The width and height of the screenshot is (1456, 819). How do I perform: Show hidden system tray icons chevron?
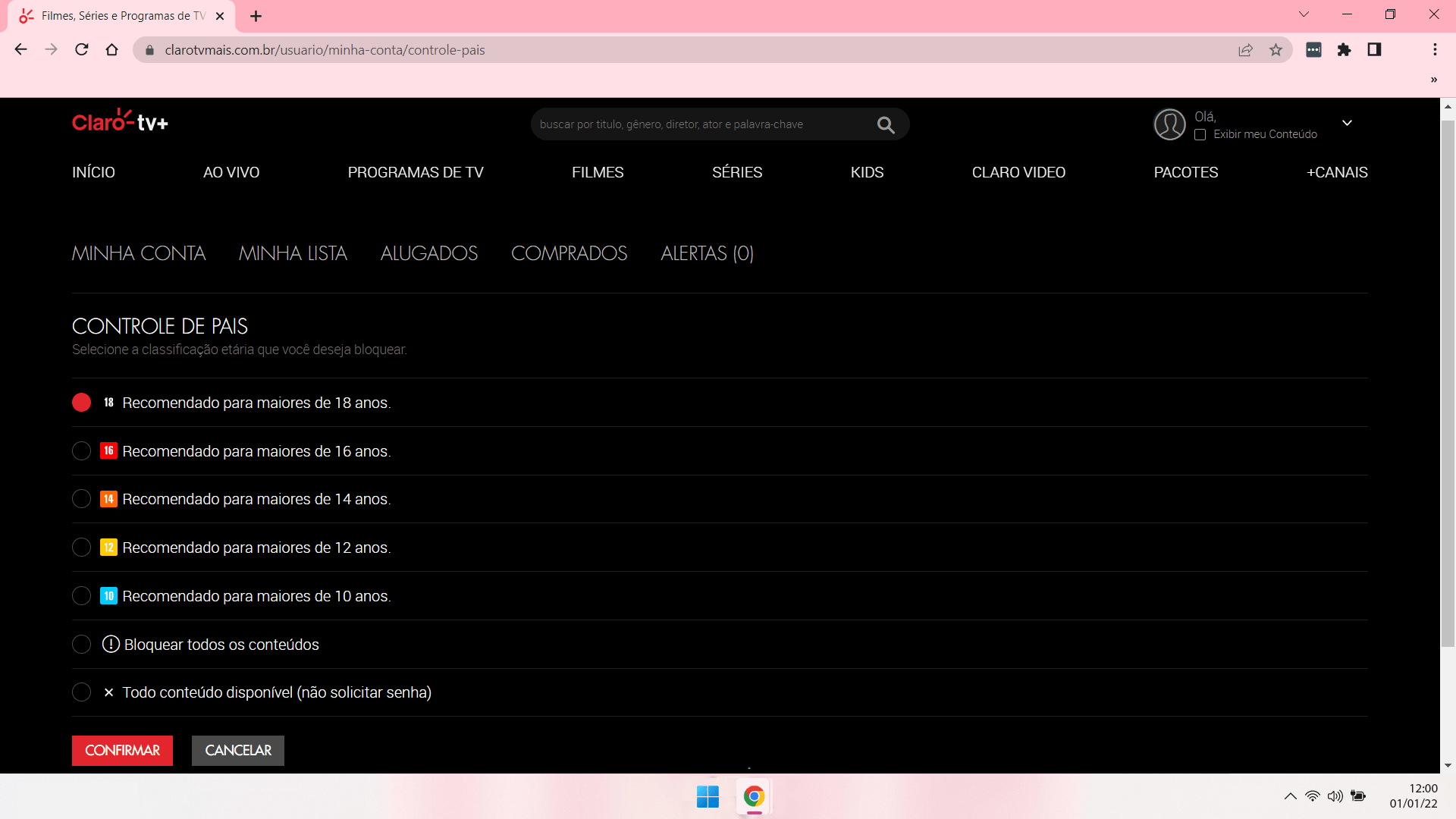[1290, 796]
